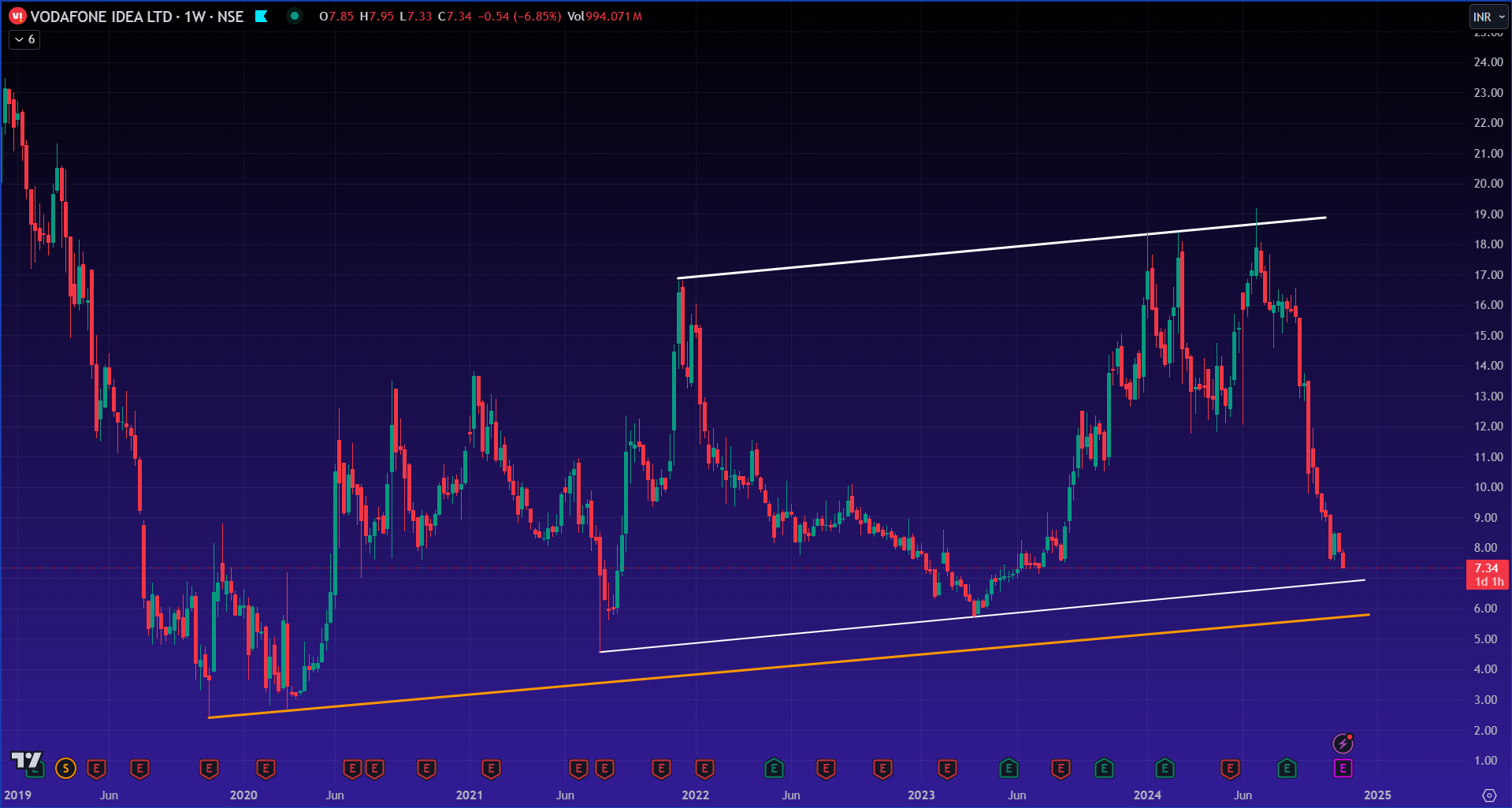The height and width of the screenshot is (808, 1512).
Task: Click the TradingView logo
Action: click(25, 761)
